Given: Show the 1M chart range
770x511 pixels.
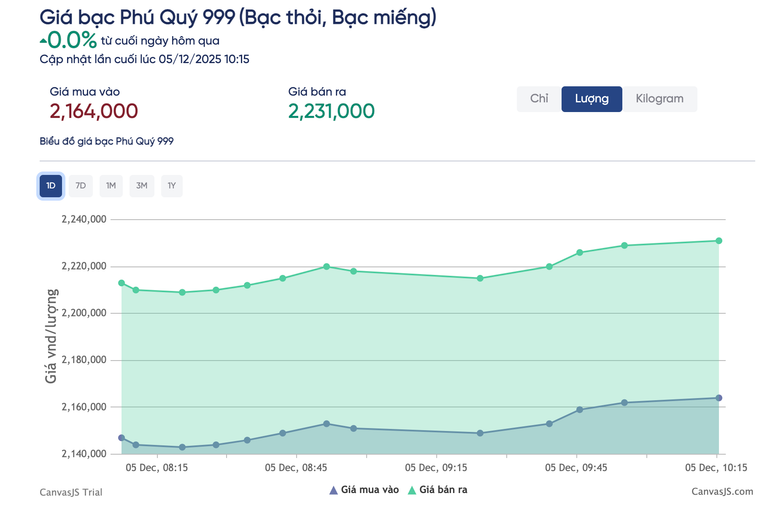Looking at the screenshot, I should coord(111,185).
